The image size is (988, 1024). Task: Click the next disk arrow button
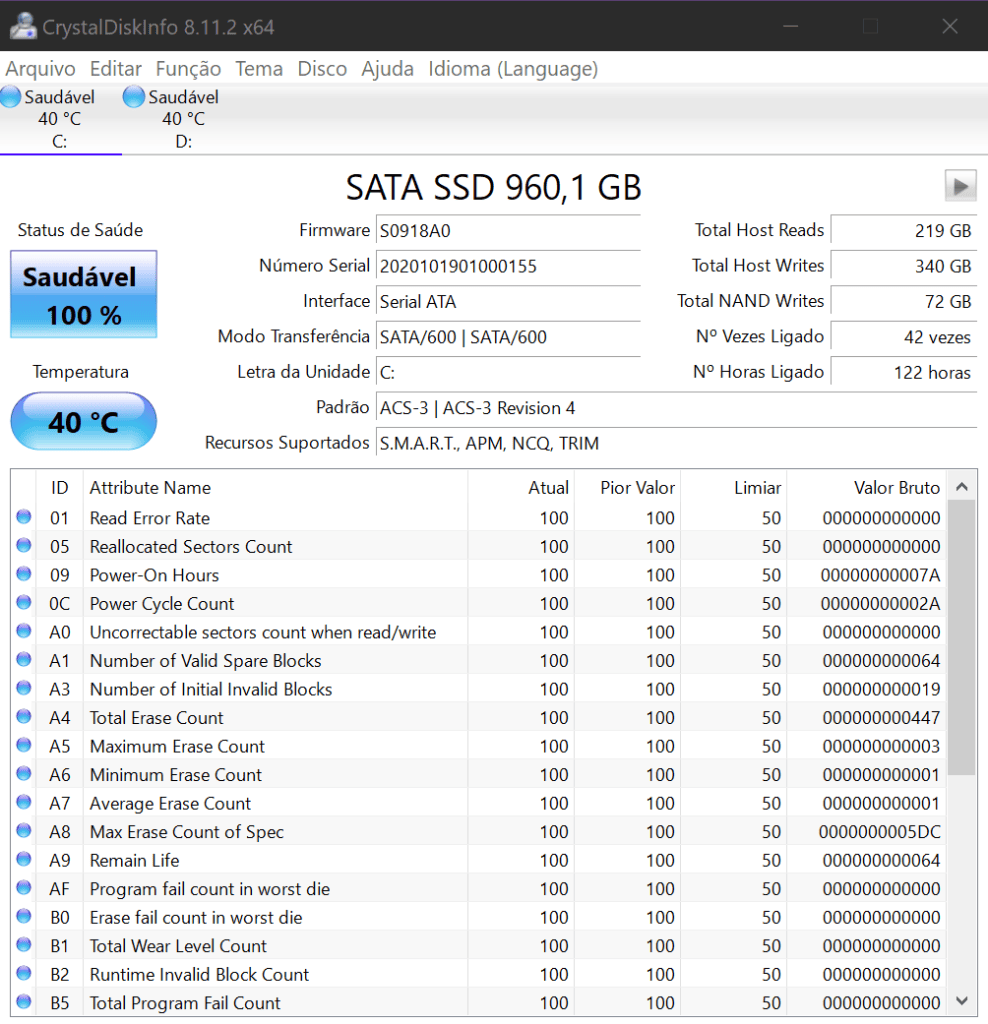pos(961,186)
